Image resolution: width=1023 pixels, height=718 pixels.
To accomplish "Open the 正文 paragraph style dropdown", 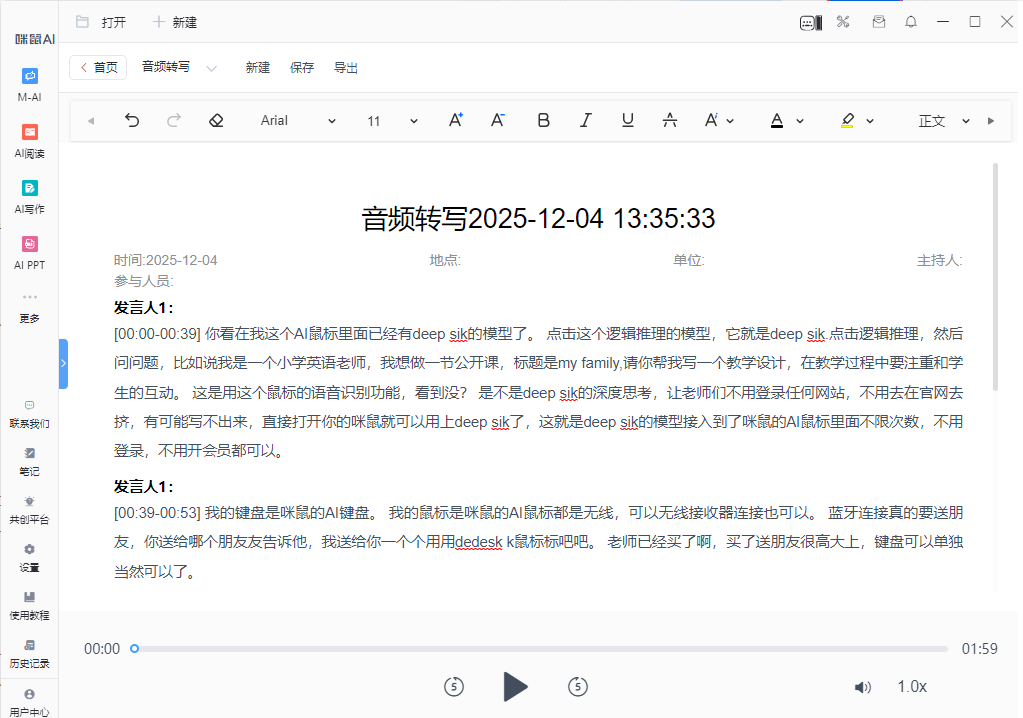I will pyautogui.click(x=944, y=121).
